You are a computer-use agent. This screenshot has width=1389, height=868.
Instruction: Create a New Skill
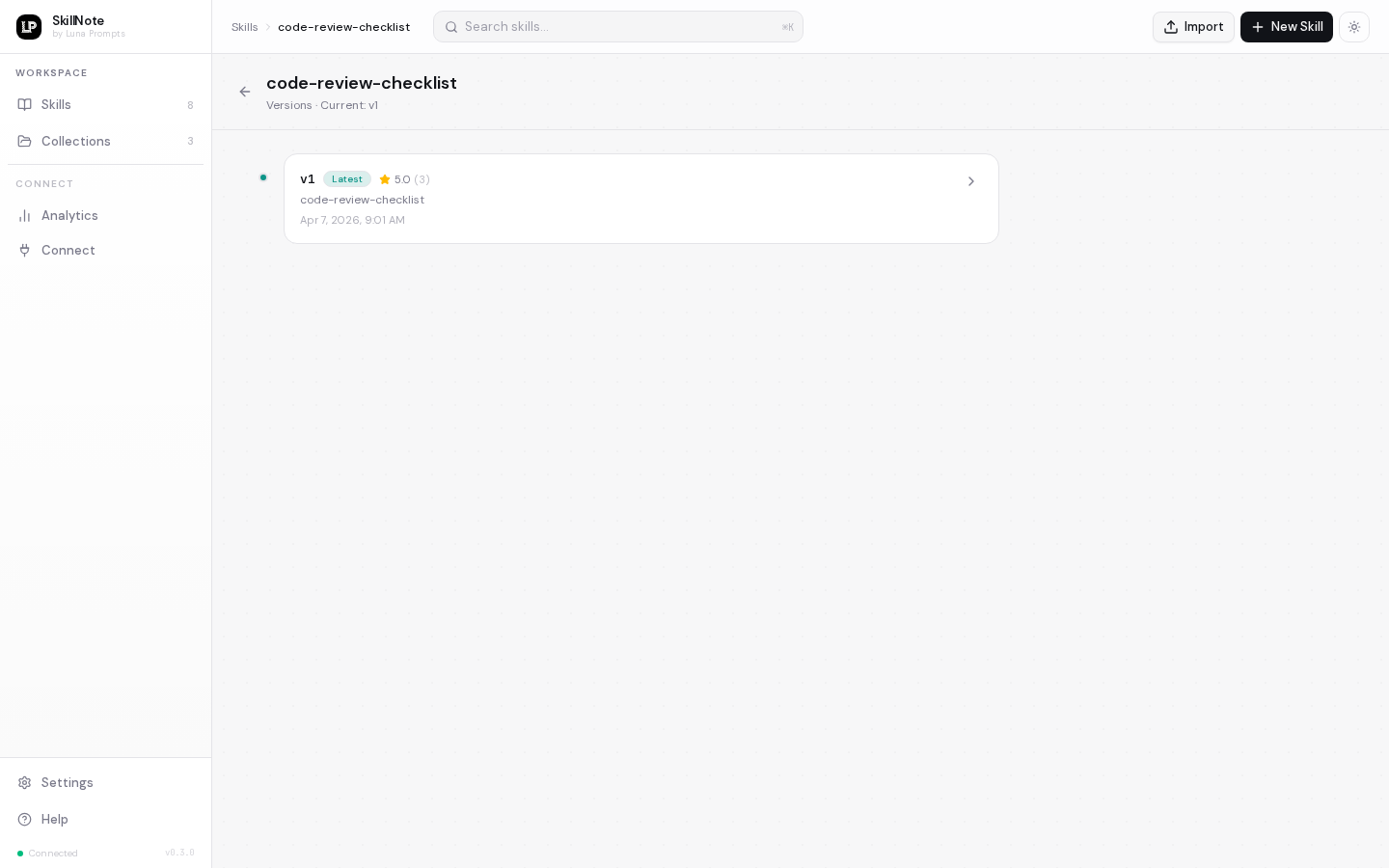pos(1287,27)
